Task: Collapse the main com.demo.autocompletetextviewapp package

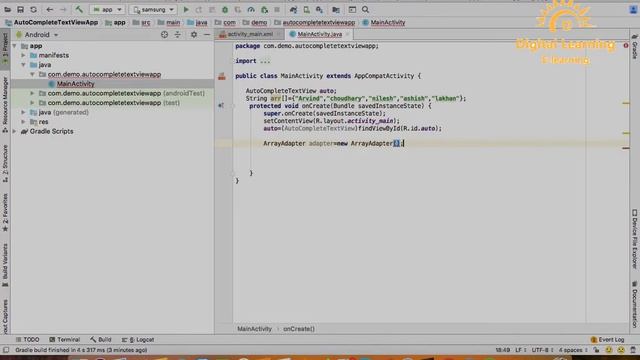Action: click(x=33, y=74)
